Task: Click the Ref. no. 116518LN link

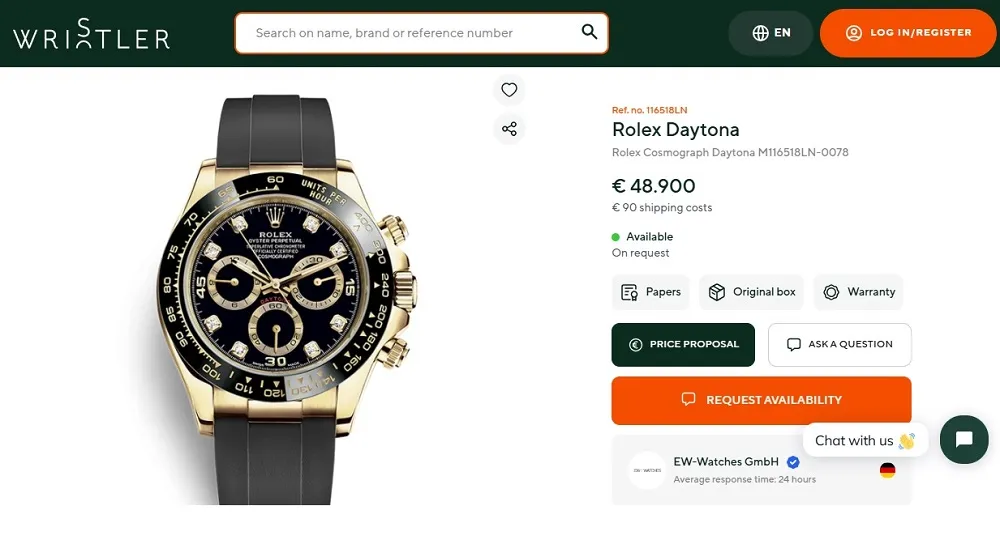Action: point(649,110)
